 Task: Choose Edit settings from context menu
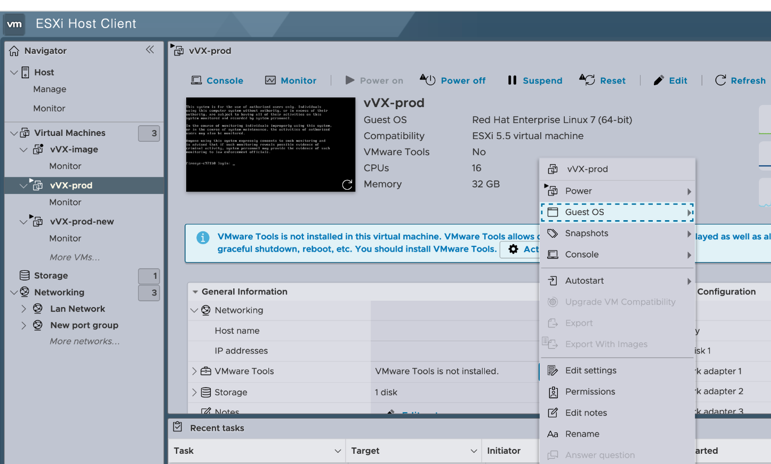coord(618,371)
